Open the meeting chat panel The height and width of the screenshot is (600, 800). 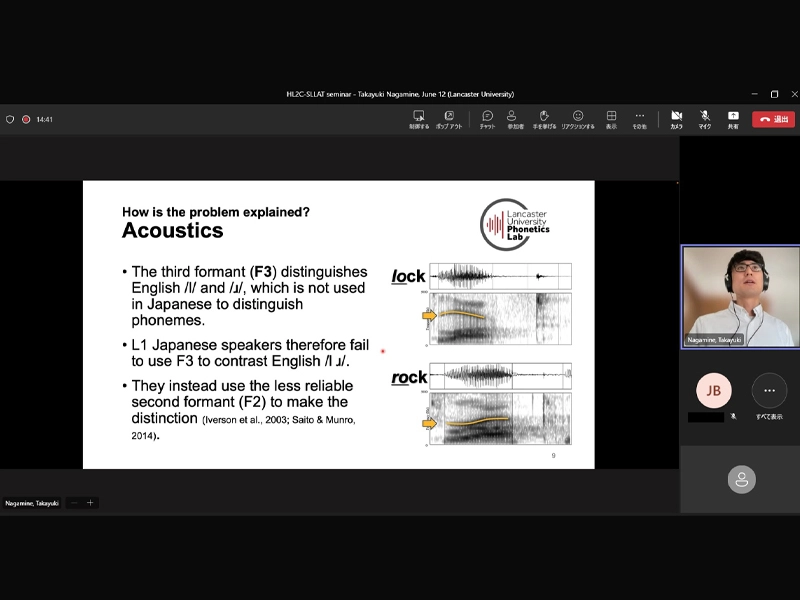click(x=487, y=118)
